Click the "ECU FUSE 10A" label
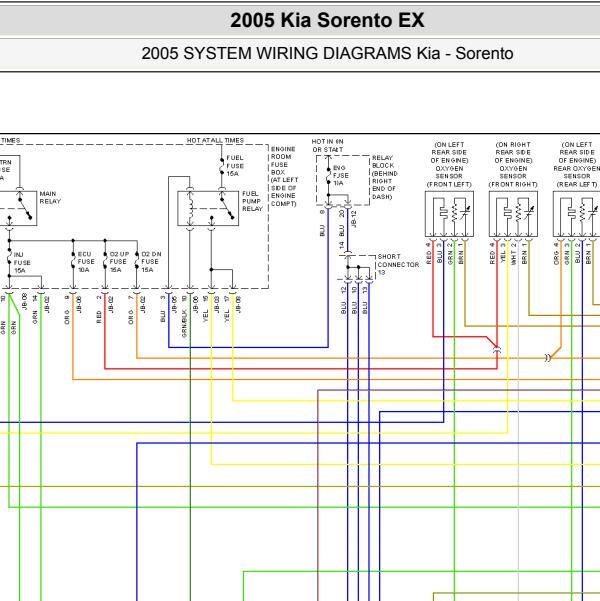Screen dimensions: 600x601 pyautogui.click(x=86, y=262)
